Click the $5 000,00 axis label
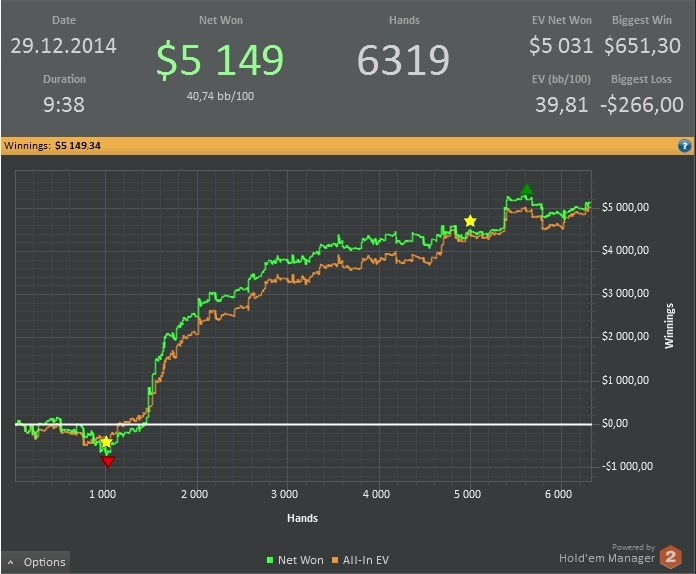696x574 pixels. click(625, 207)
